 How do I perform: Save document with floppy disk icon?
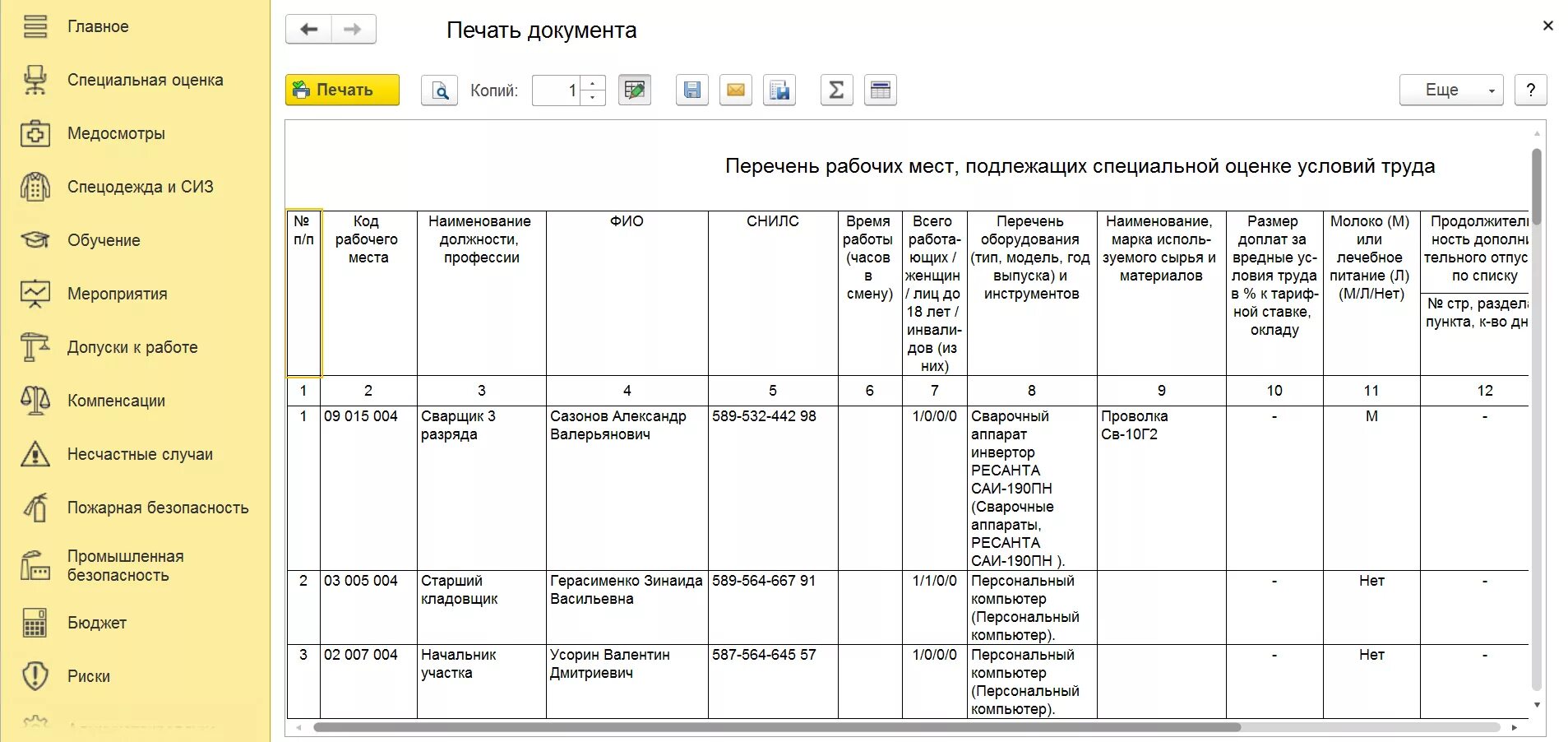point(692,90)
